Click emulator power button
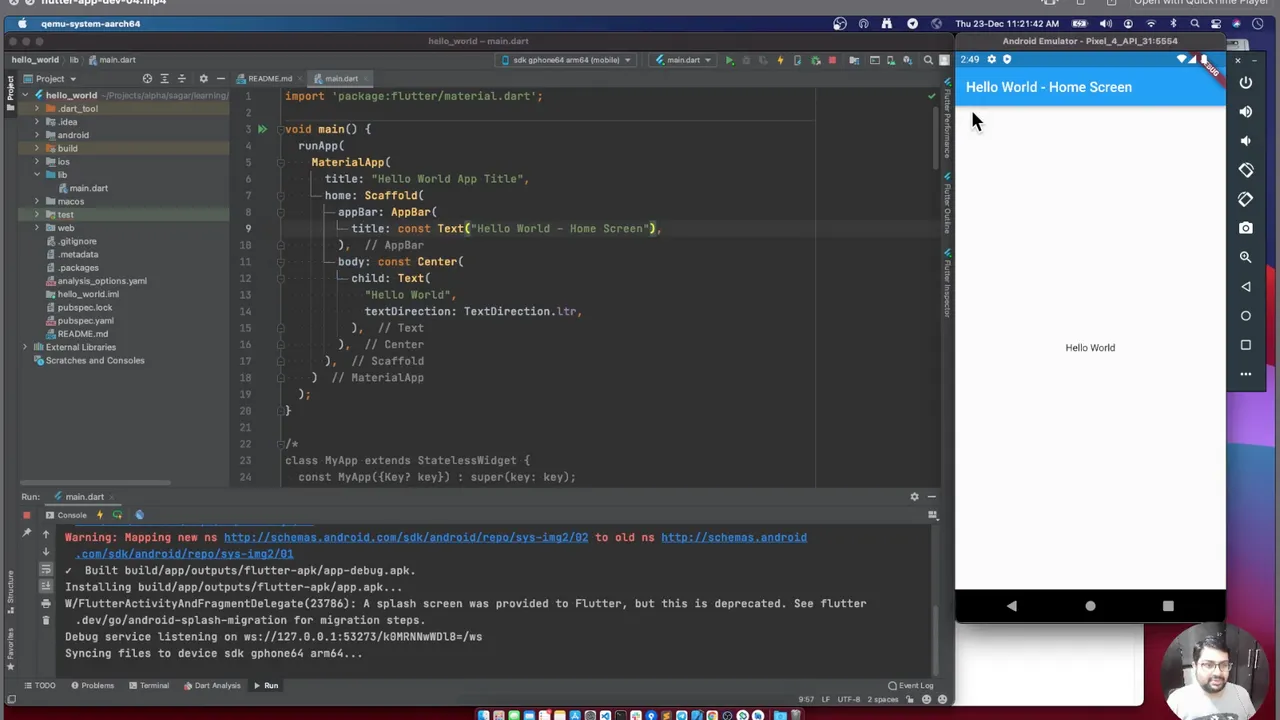Screen dimensions: 1280x720 tap(1246, 83)
